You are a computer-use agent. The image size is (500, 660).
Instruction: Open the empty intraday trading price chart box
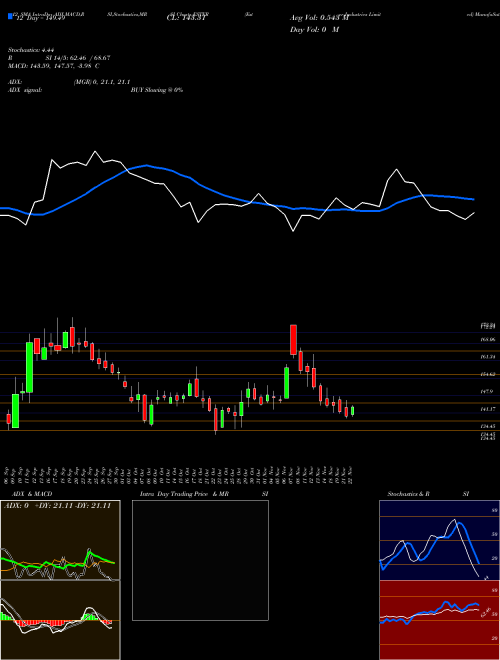(200, 560)
